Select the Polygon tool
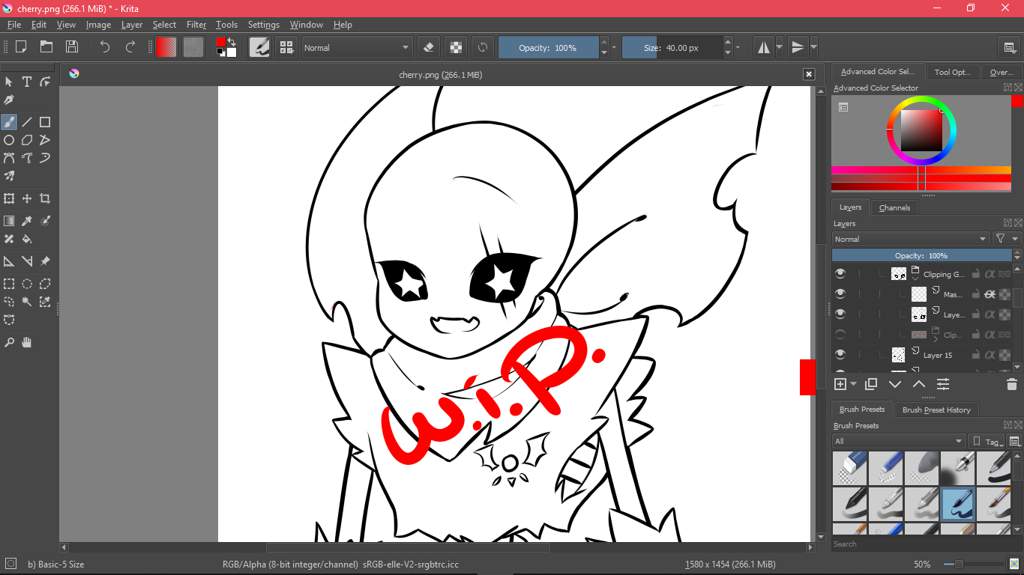 pyautogui.click(x=27, y=140)
